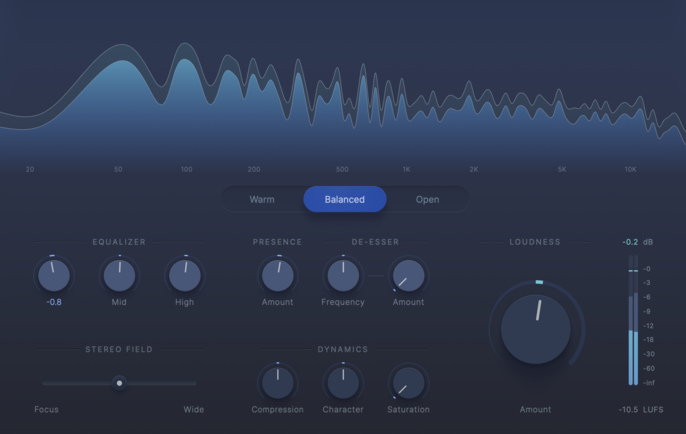This screenshot has width=686, height=434.
Task: Click the Dynamics Character knob
Action: [343, 383]
